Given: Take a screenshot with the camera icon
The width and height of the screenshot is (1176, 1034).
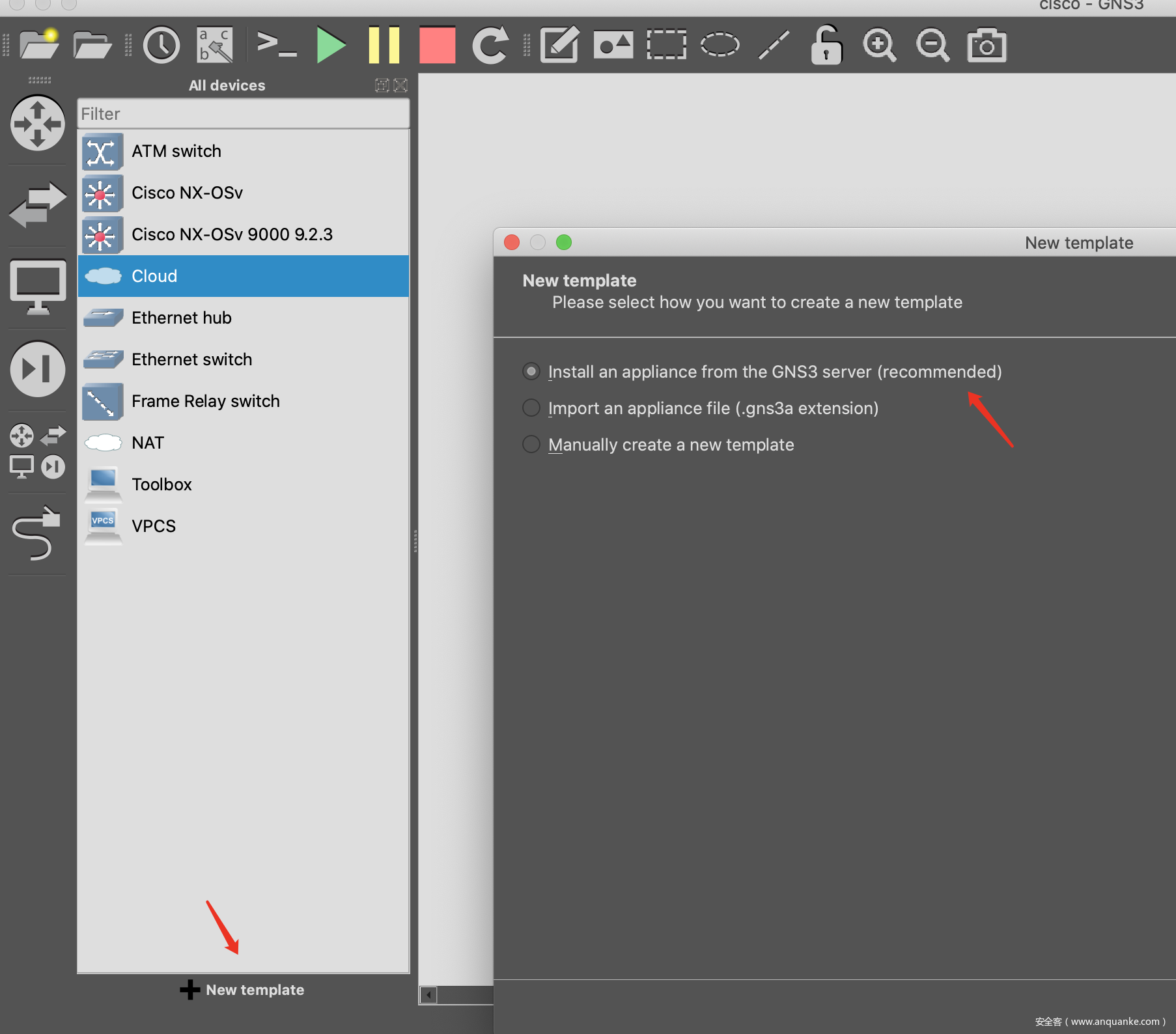Looking at the screenshot, I should click(987, 46).
